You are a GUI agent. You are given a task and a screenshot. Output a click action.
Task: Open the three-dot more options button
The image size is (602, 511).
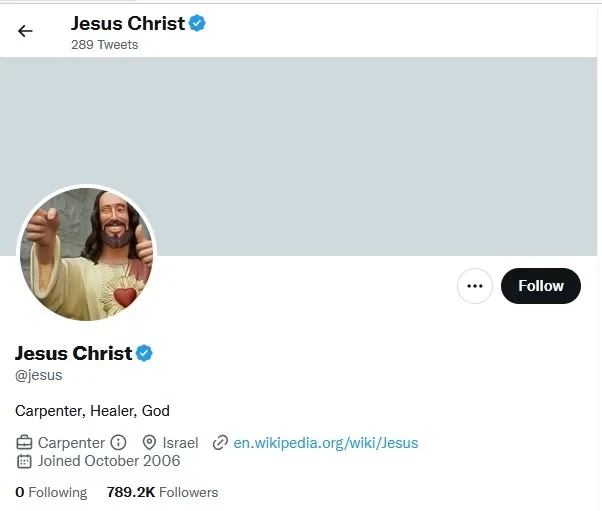point(475,286)
